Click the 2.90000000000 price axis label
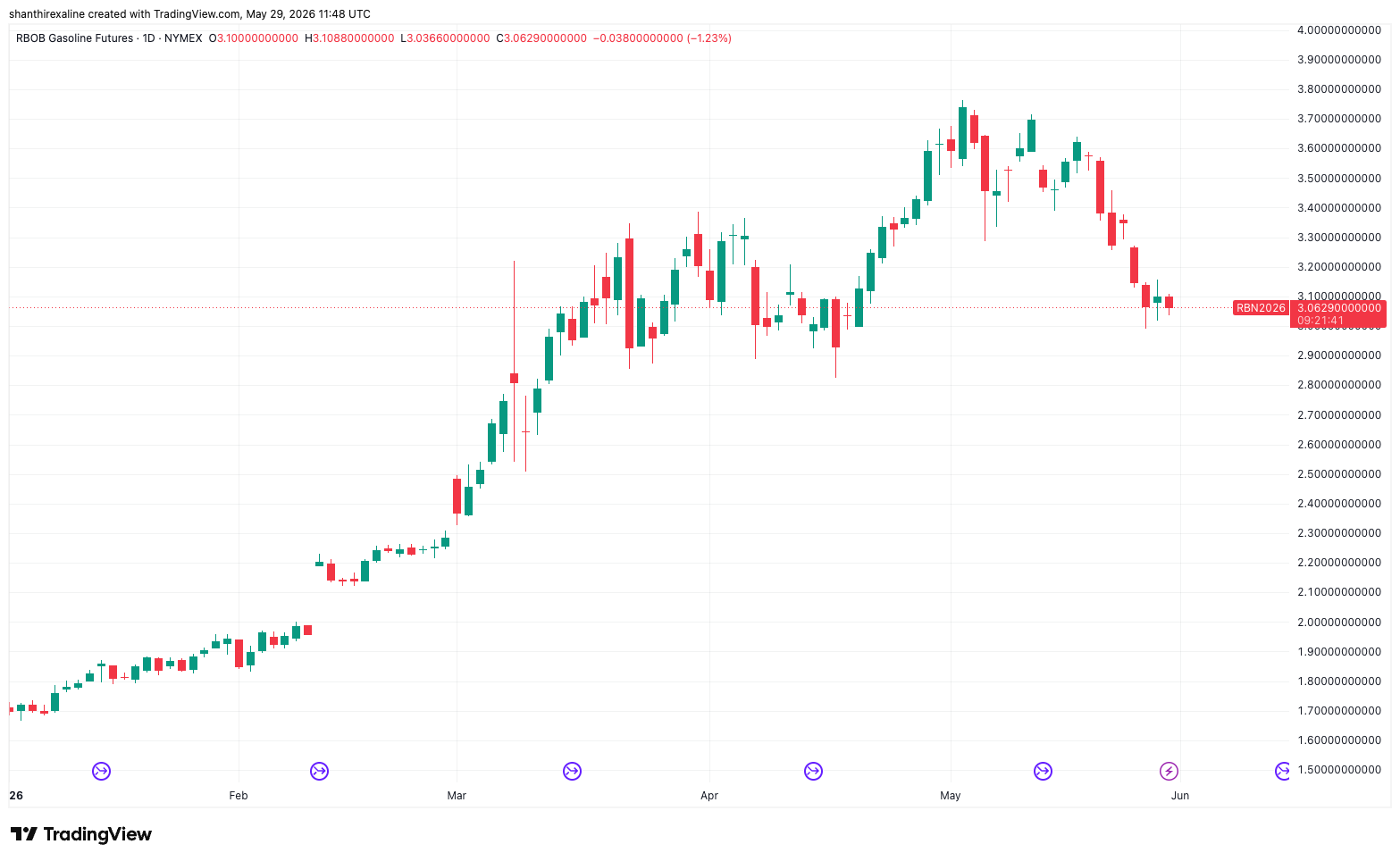Viewport: 1400px width, 861px height. [x=1339, y=355]
